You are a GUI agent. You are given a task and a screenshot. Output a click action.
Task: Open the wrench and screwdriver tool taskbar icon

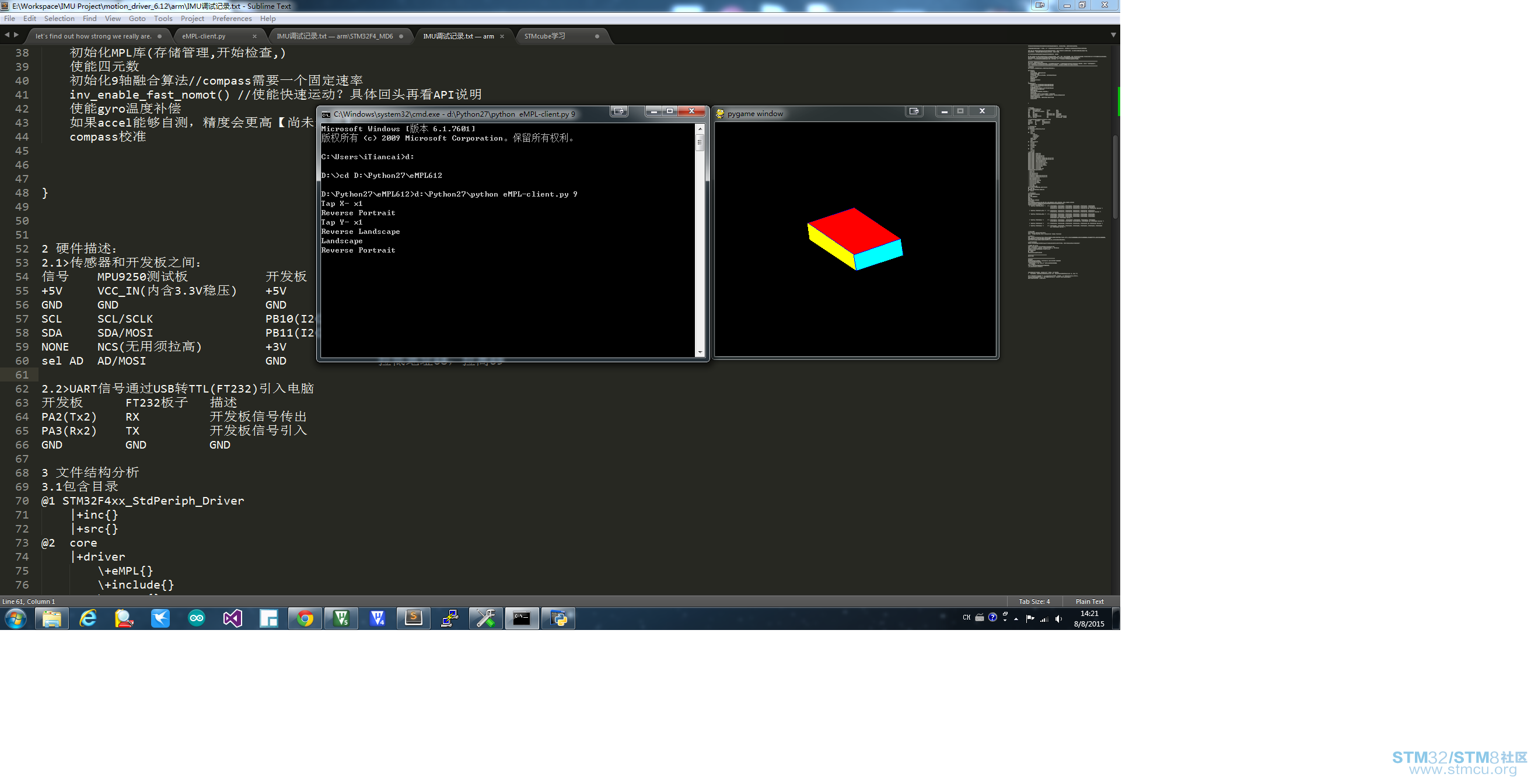tap(486, 619)
